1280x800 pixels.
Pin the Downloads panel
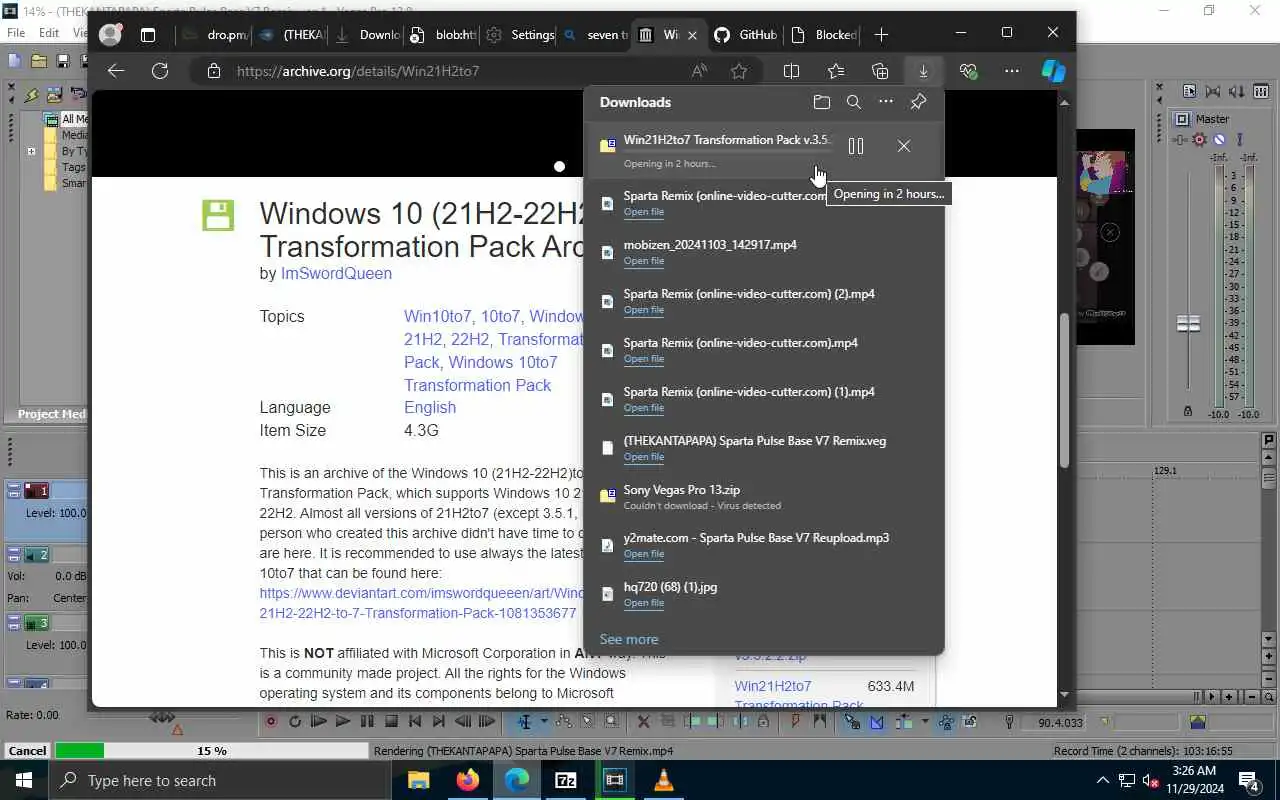pos(918,102)
